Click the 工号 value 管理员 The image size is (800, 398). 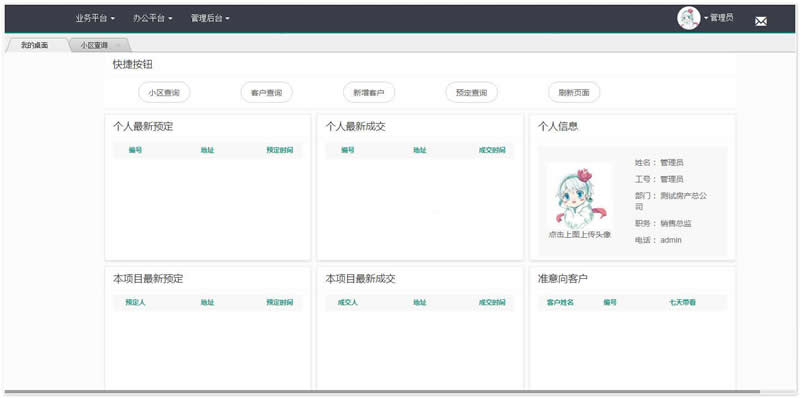(x=671, y=180)
